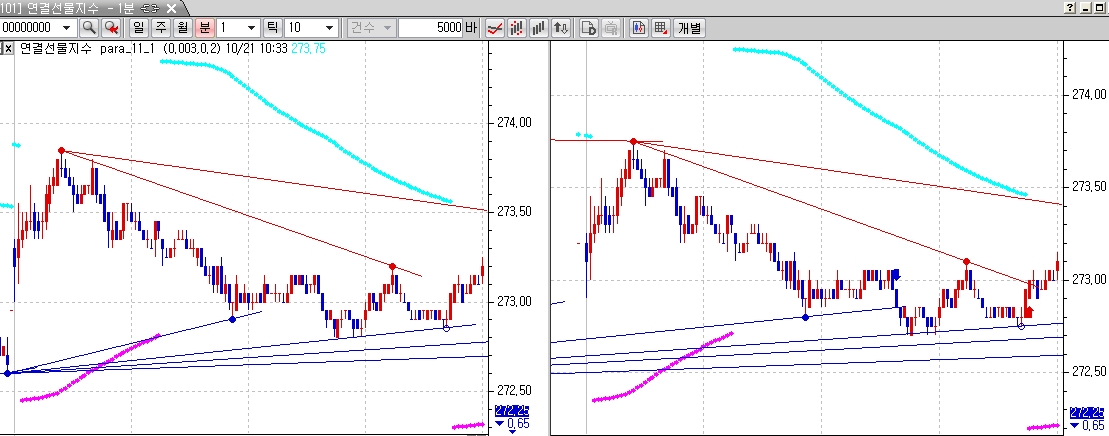
Task: Click the magnifier search icon beside symbol code
Action: tap(89, 28)
